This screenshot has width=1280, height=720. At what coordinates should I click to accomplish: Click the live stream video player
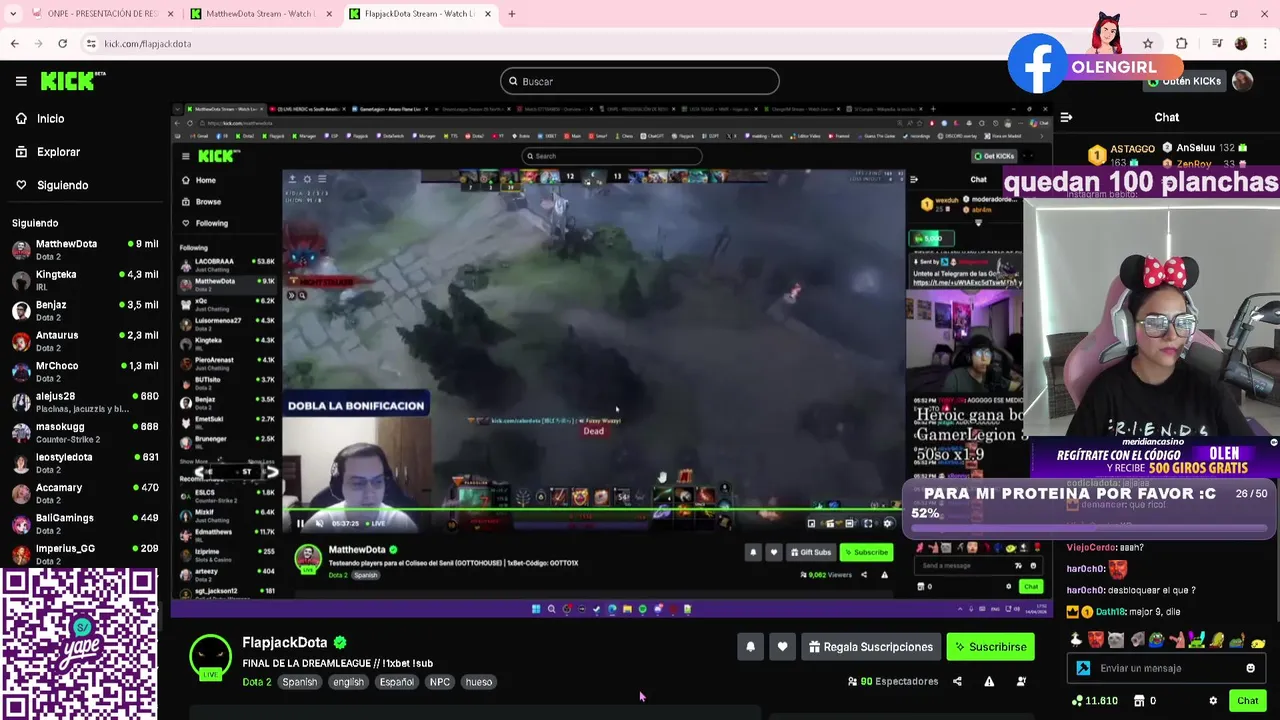point(611,360)
